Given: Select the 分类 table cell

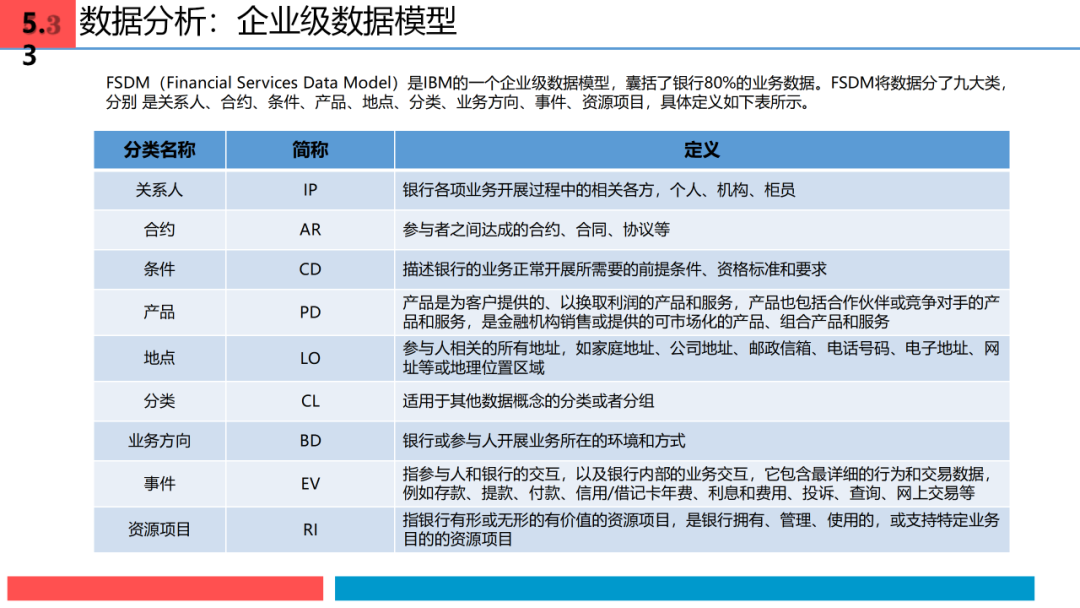Looking at the screenshot, I should [x=160, y=401].
